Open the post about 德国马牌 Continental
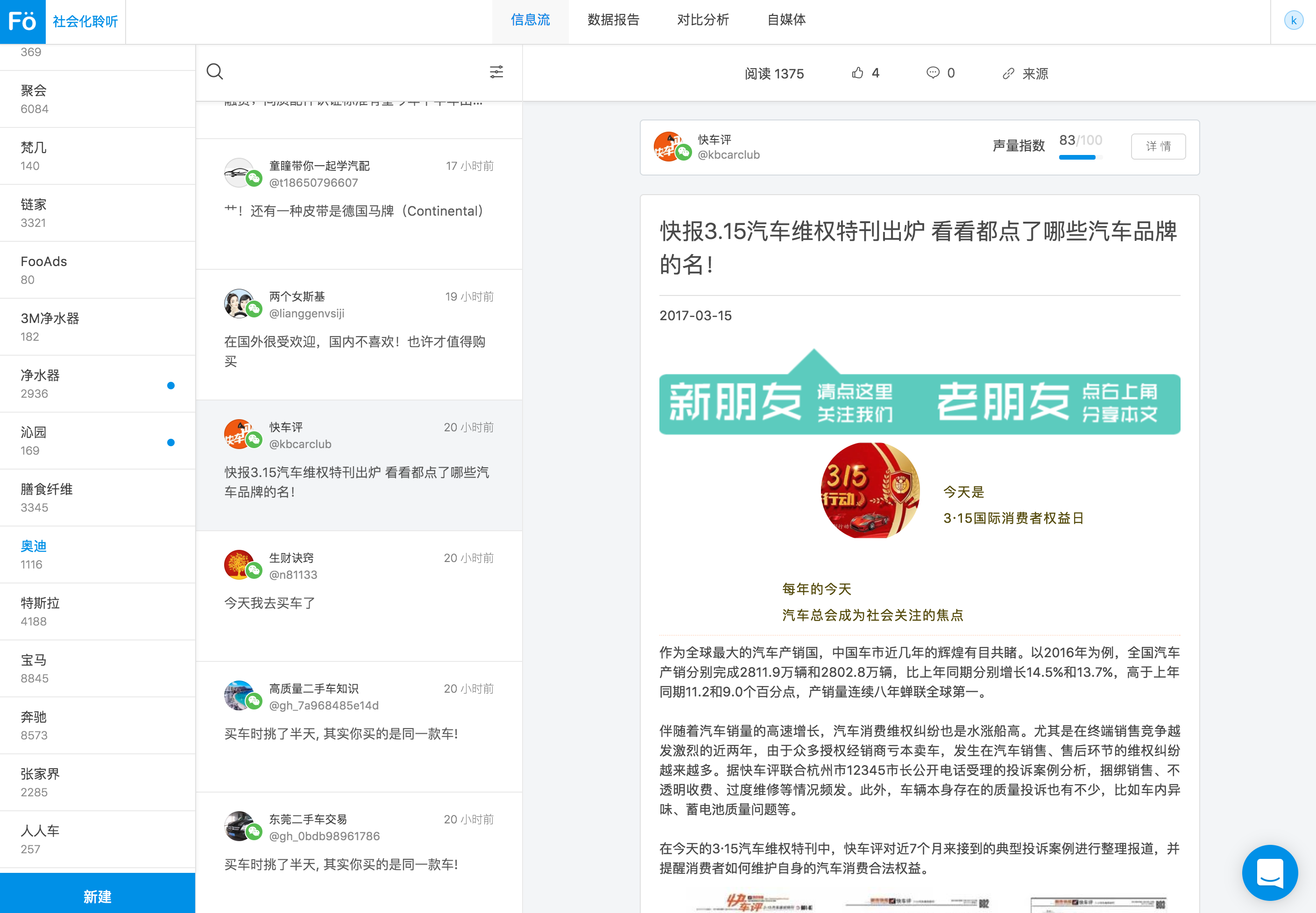Image resolution: width=1316 pixels, height=913 pixels. click(359, 204)
